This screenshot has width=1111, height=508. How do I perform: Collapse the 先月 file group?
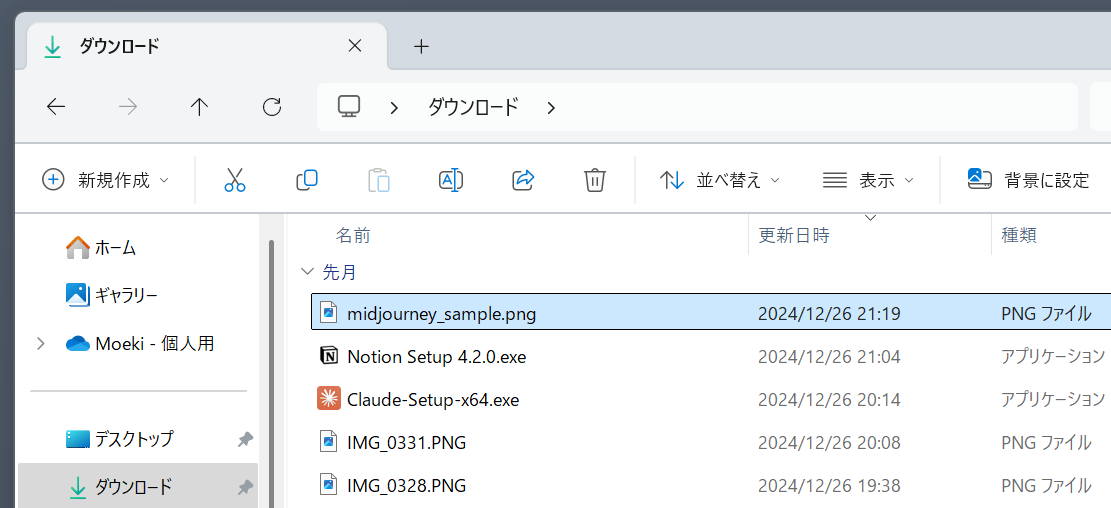point(306,272)
